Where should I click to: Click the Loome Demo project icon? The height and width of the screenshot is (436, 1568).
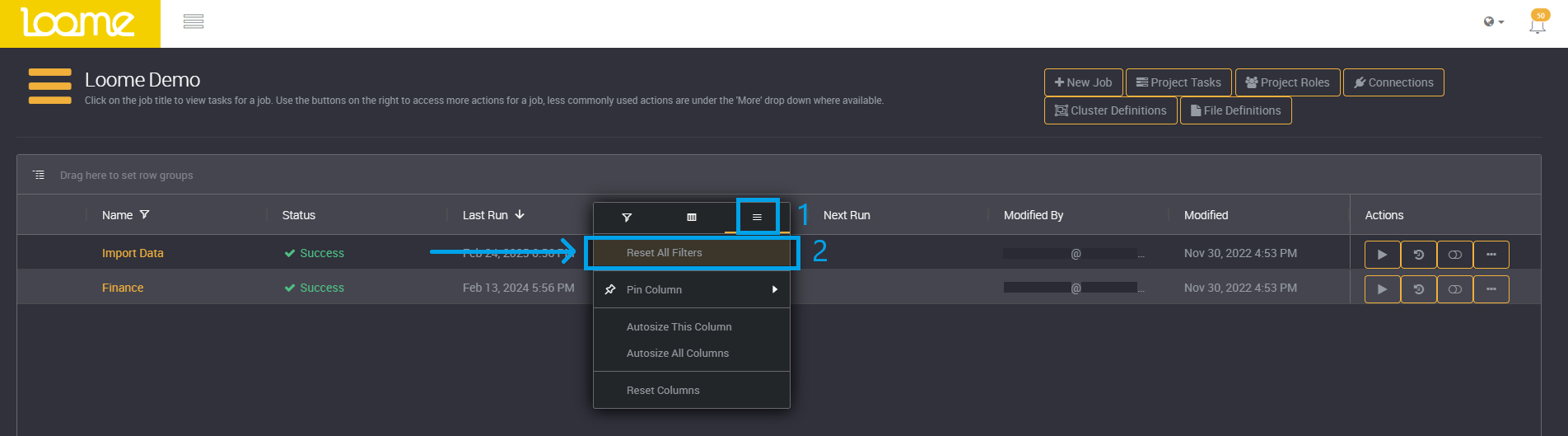coord(50,87)
